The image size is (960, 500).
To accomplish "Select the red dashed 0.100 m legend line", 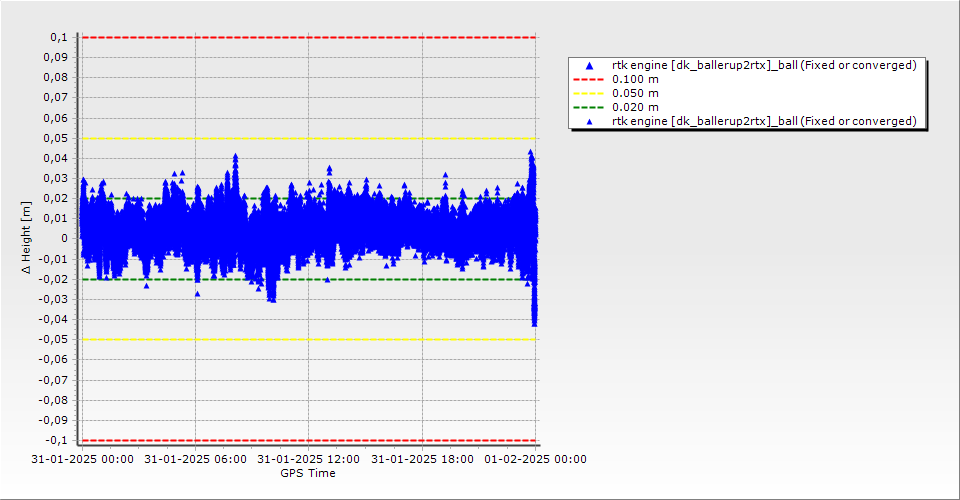I will pos(588,80).
